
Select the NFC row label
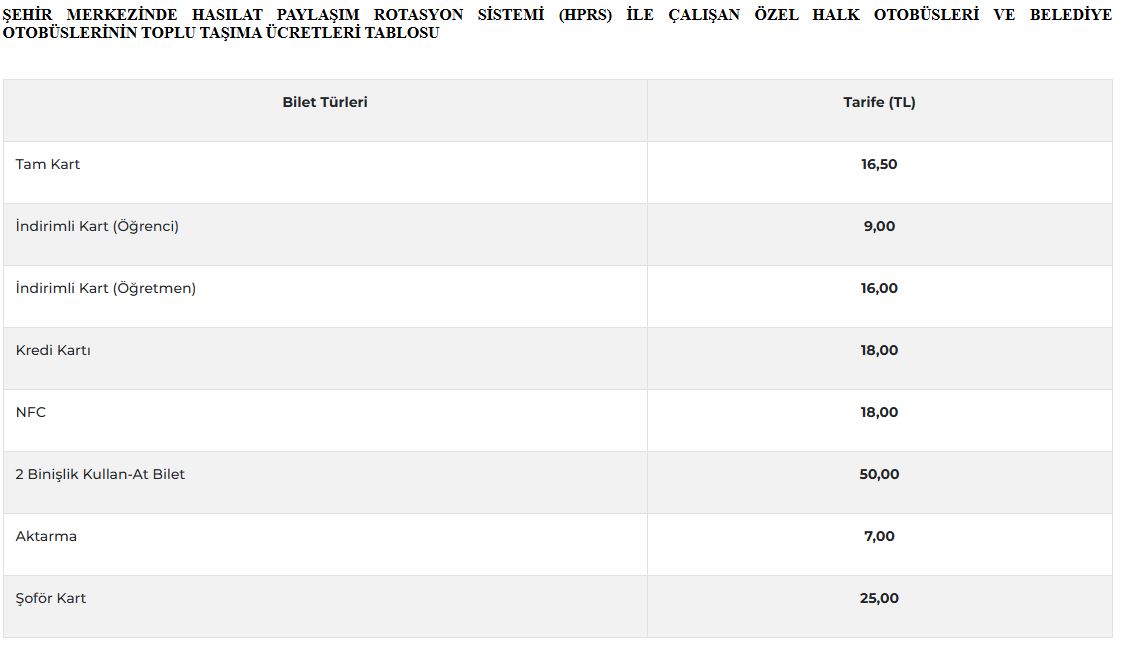click(30, 412)
